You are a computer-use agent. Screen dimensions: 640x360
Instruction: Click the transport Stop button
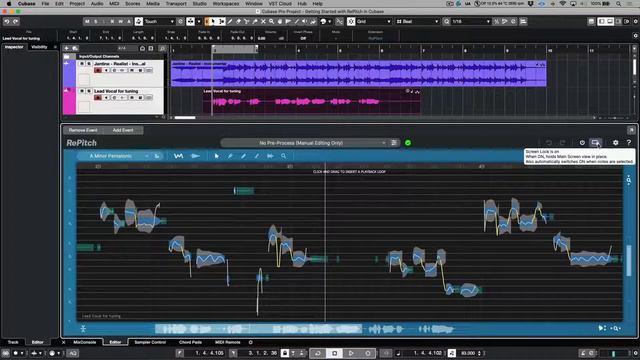point(334,353)
